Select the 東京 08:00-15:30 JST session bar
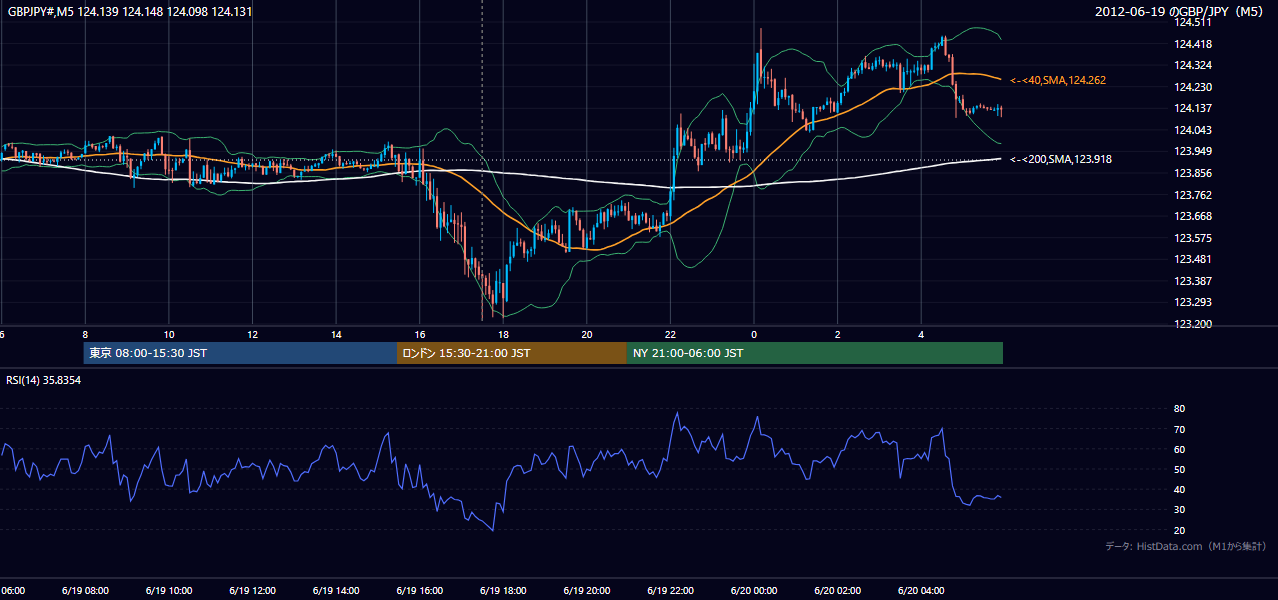Image resolution: width=1278 pixels, height=600 pixels. tap(240, 353)
